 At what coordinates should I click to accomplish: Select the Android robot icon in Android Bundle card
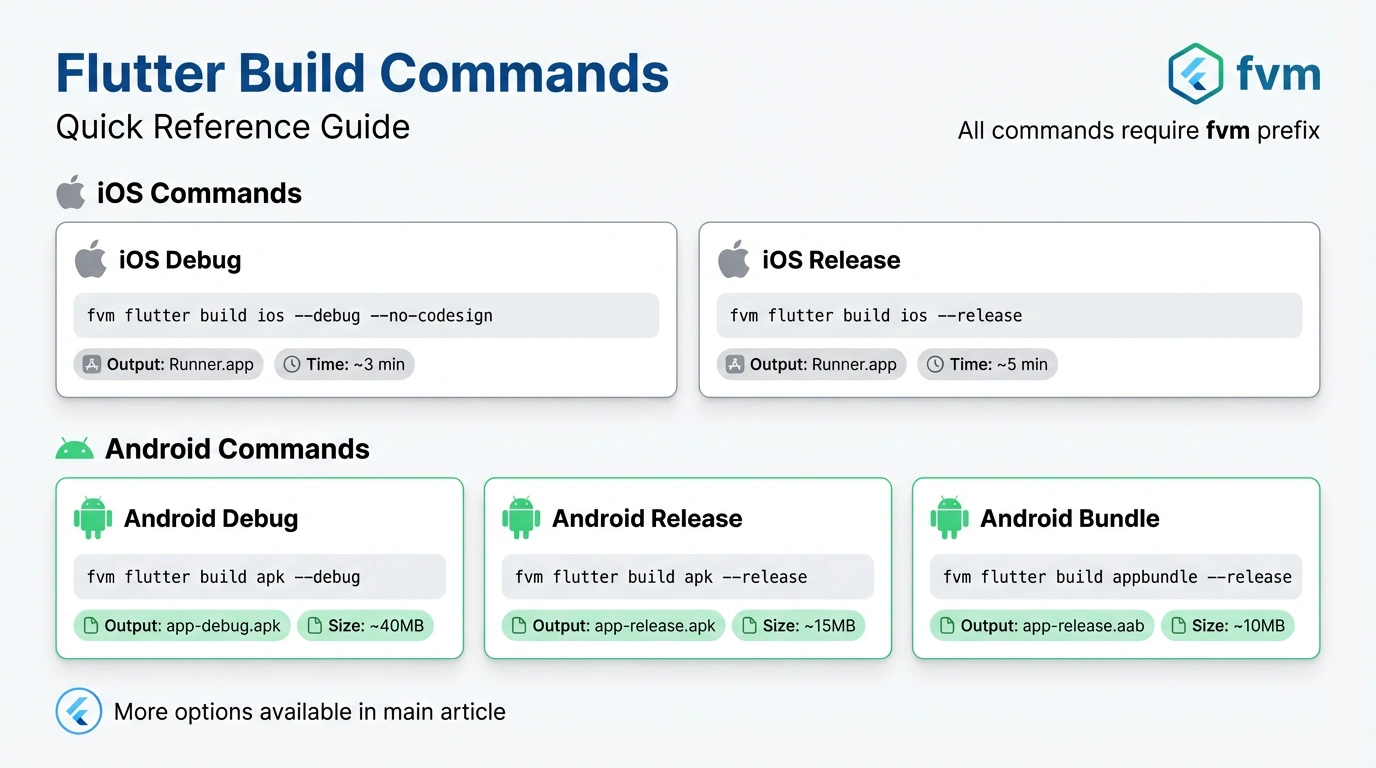949,518
